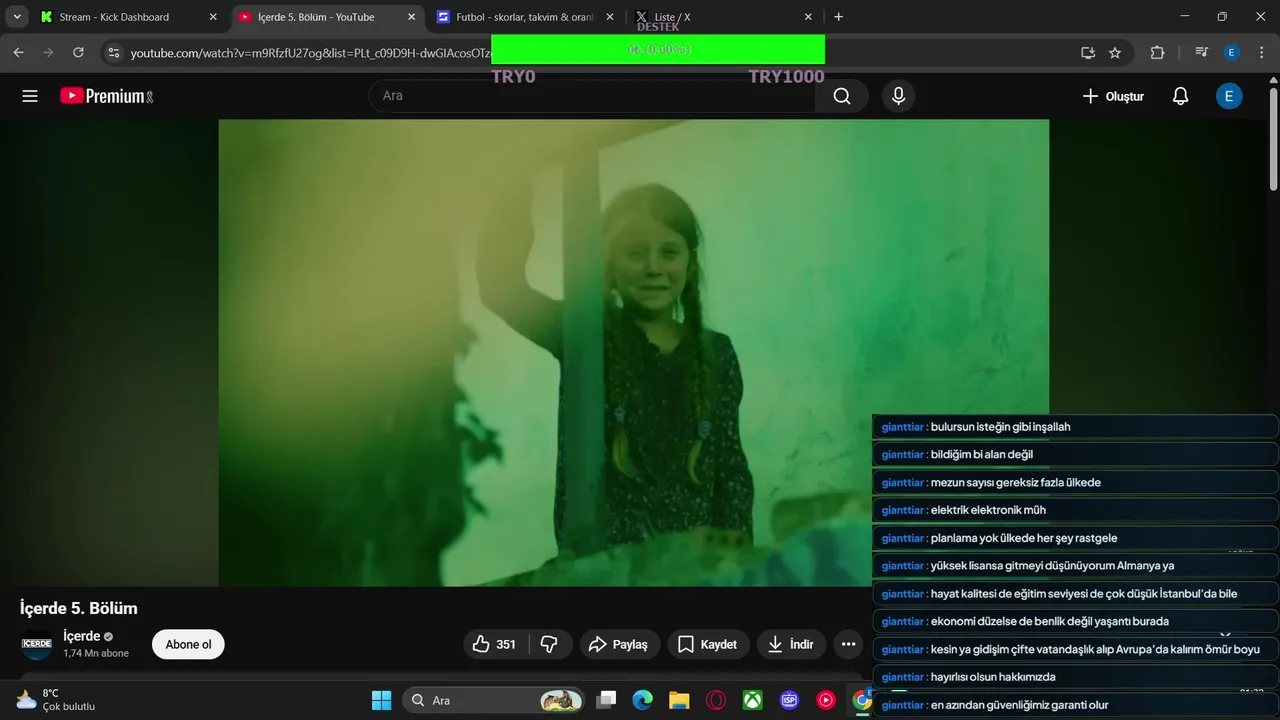Go back with the browser back arrow

click(18, 52)
